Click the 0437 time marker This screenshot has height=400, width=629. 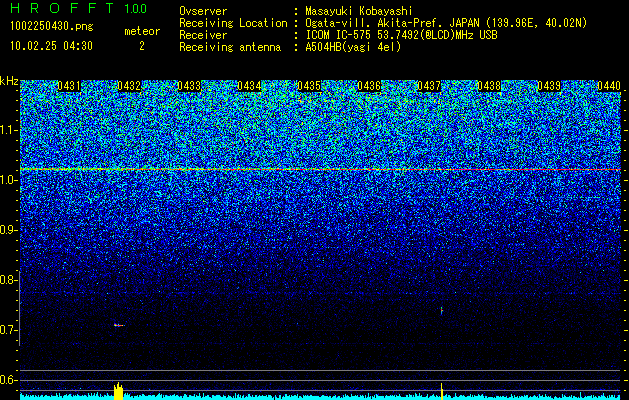(429, 86)
